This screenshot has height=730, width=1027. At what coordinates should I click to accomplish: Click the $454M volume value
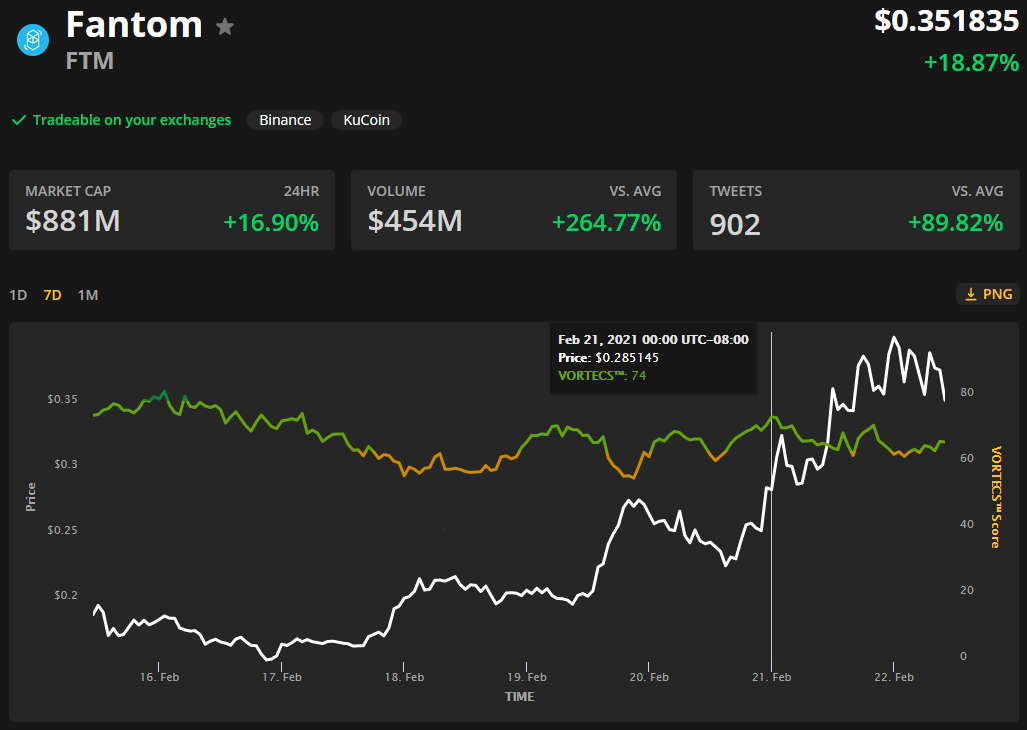415,221
